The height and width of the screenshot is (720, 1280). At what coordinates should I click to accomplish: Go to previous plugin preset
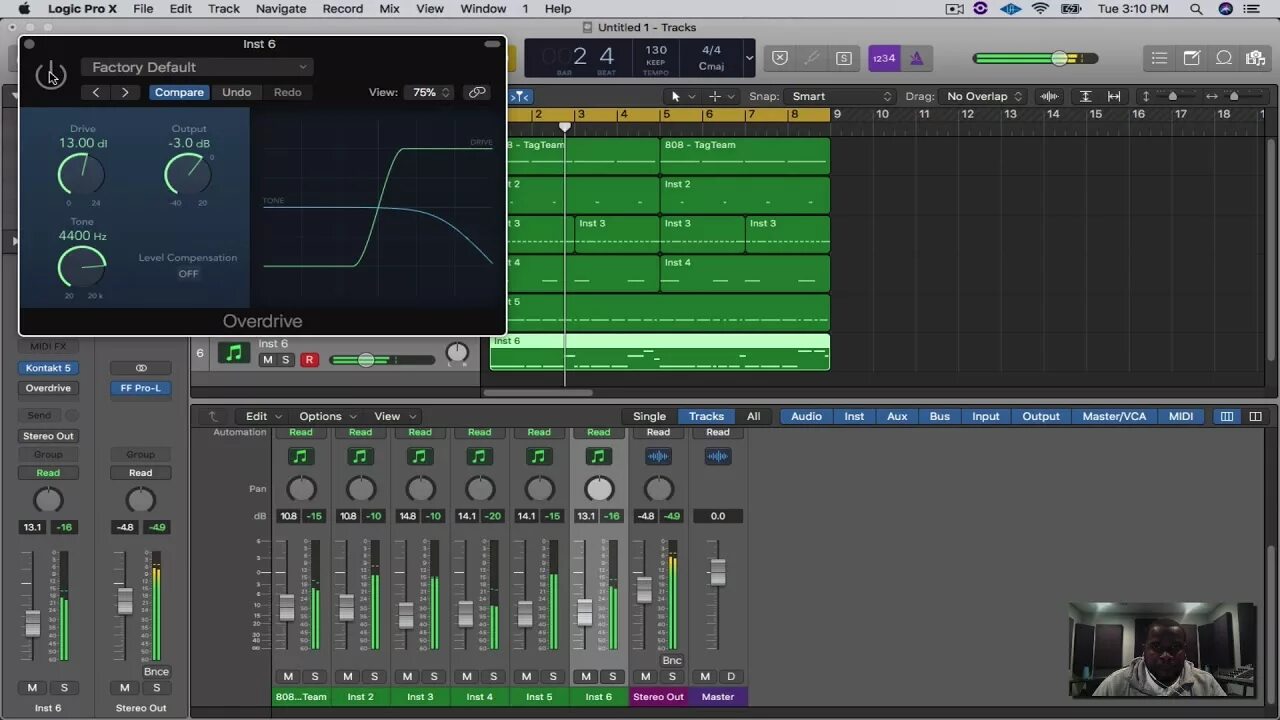(96, 92)
